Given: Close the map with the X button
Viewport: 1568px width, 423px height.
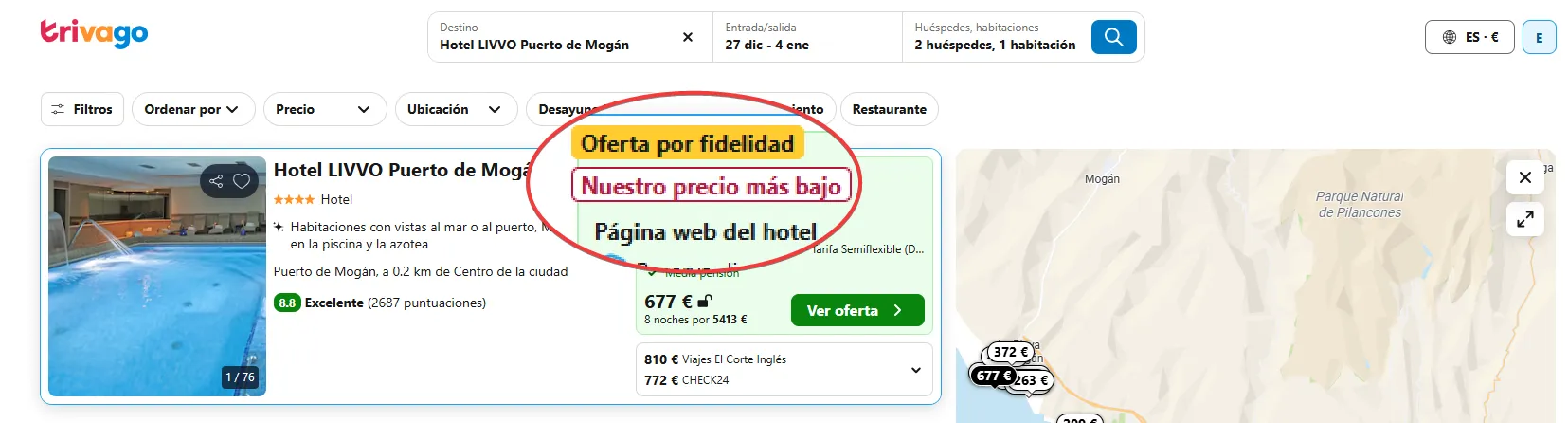Looking at the screenshot, I should [1524, 177].
